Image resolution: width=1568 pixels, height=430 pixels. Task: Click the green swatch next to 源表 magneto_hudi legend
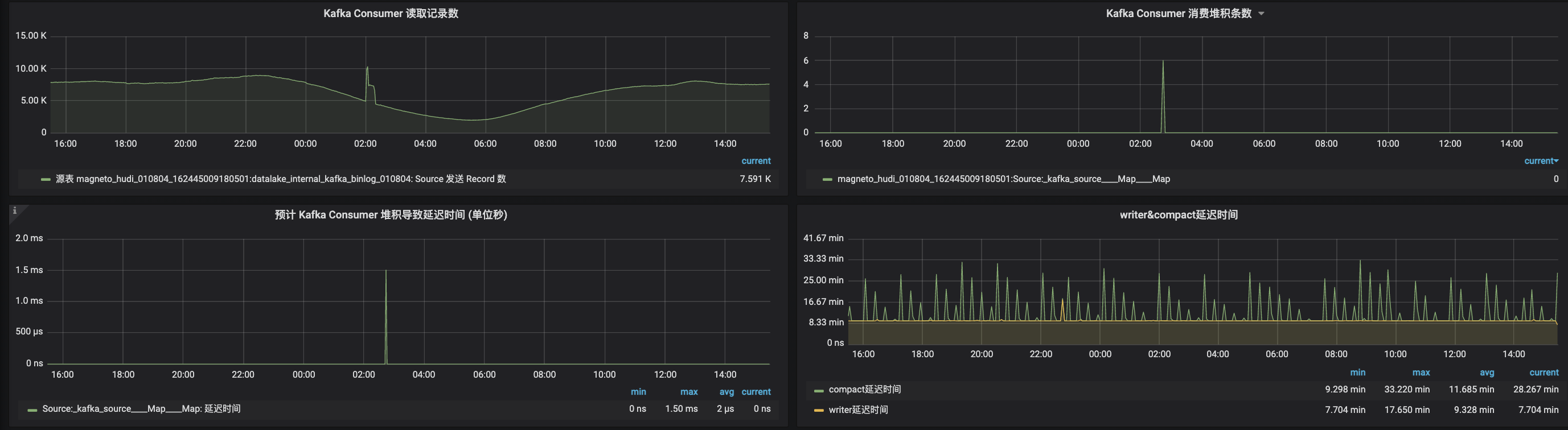46,179
